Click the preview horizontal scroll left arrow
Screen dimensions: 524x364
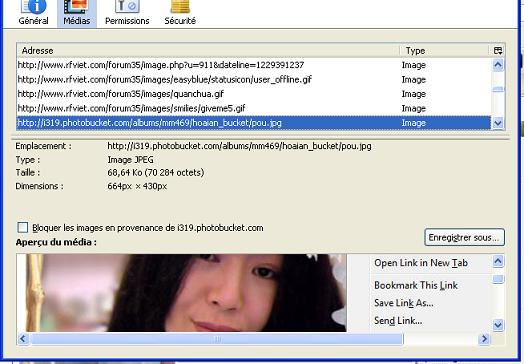click(x=23, y=339)
